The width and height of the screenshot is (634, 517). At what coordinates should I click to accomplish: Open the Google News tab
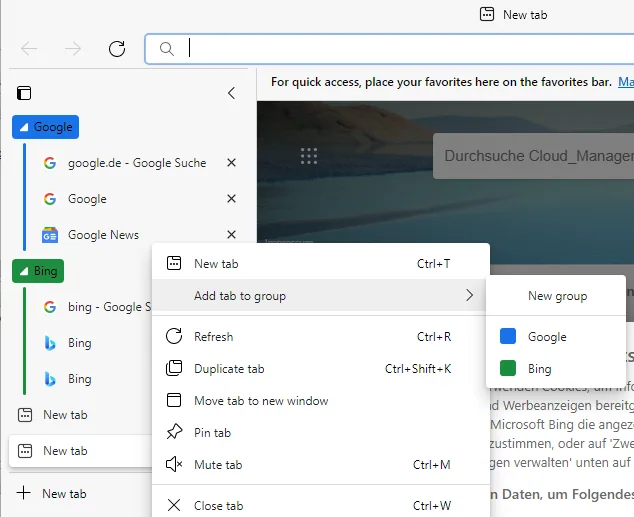pyautogui.click(x=136, y=235)
